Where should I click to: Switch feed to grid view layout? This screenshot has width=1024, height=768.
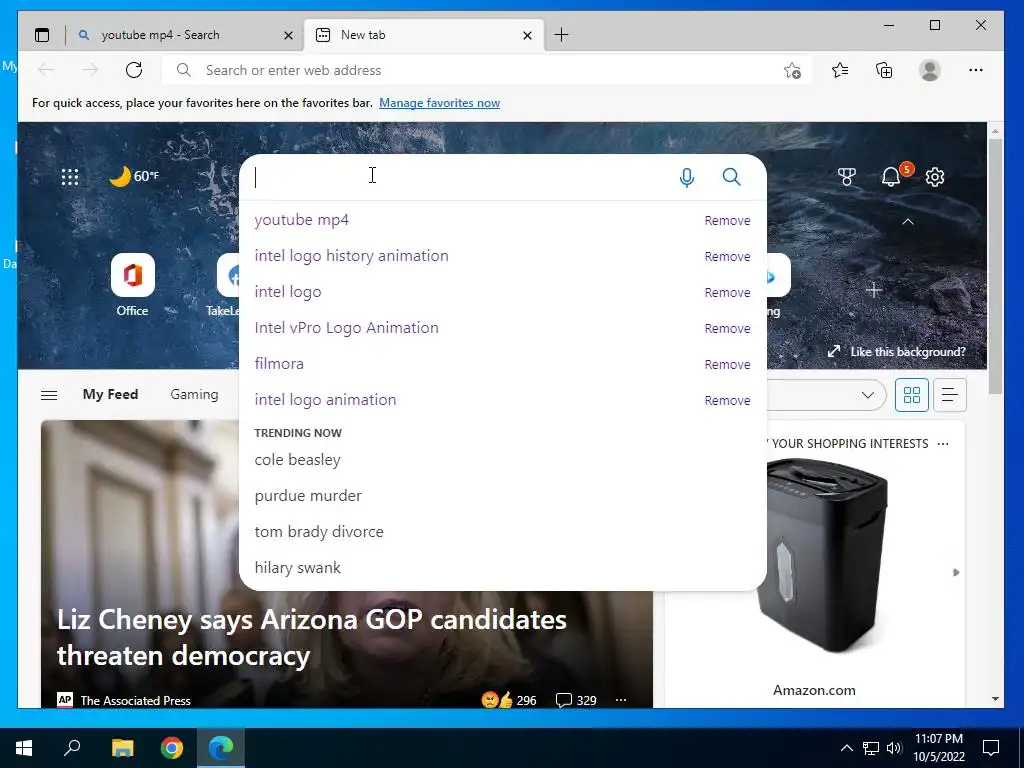tap(912, 395)
